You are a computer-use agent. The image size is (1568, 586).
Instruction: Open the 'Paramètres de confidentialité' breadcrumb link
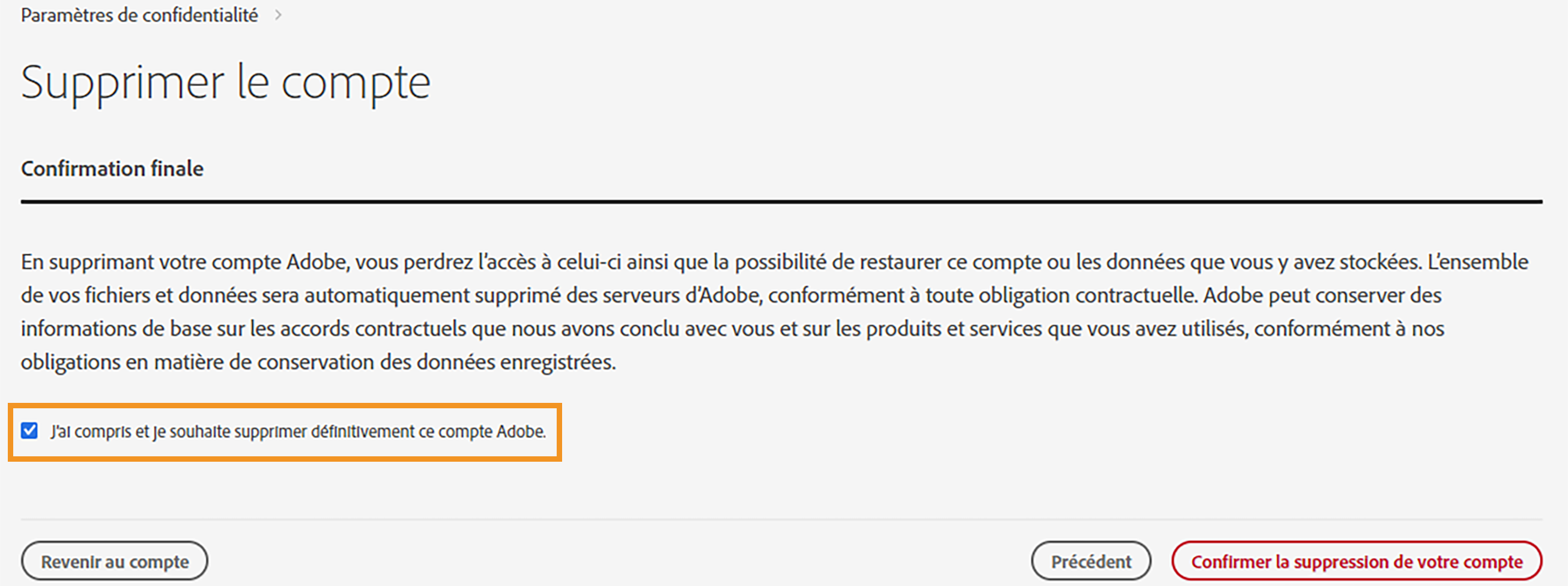tap(139, 15)
